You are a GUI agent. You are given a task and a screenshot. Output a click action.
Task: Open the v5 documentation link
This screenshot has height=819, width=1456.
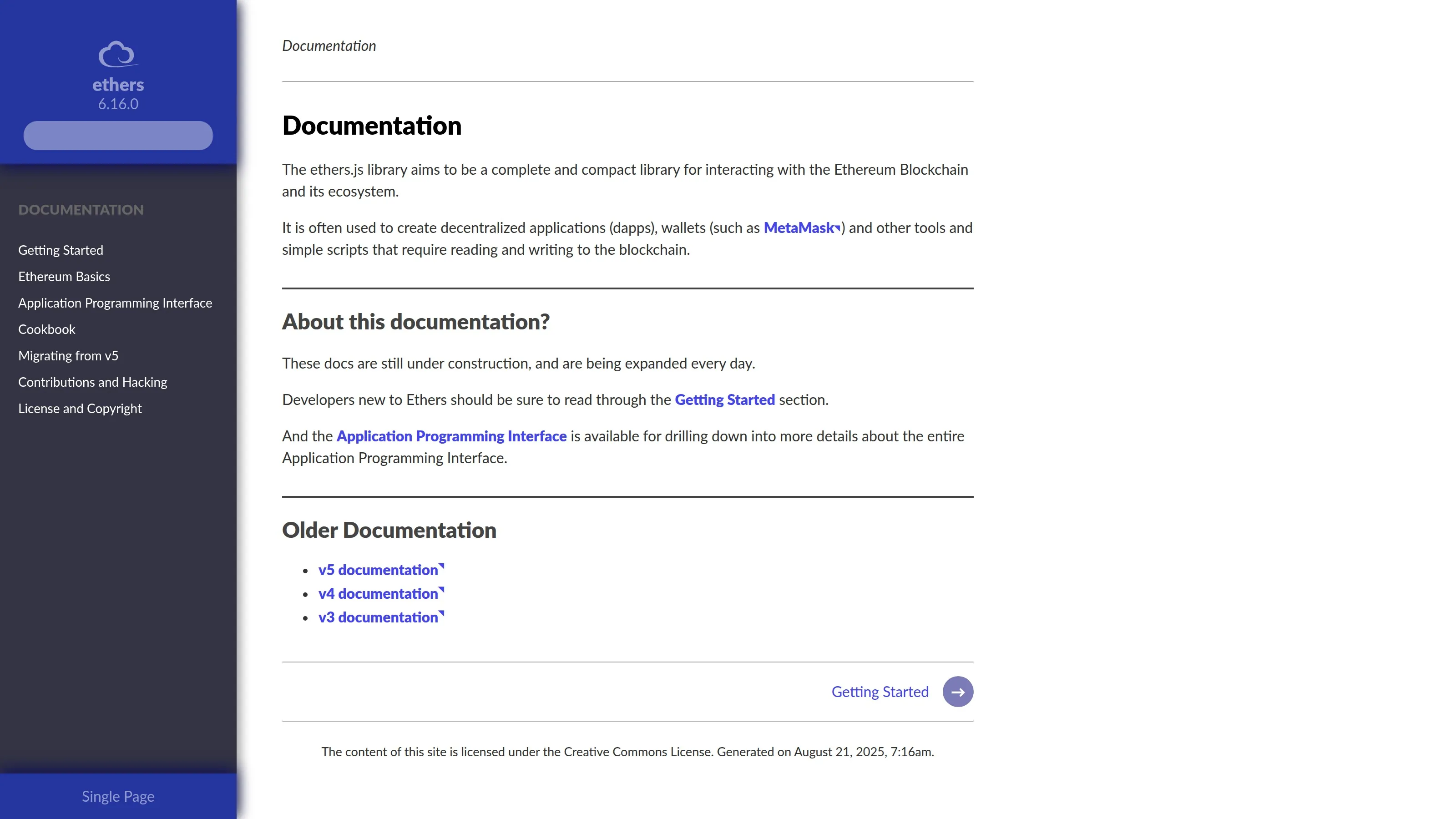[381, 570]
